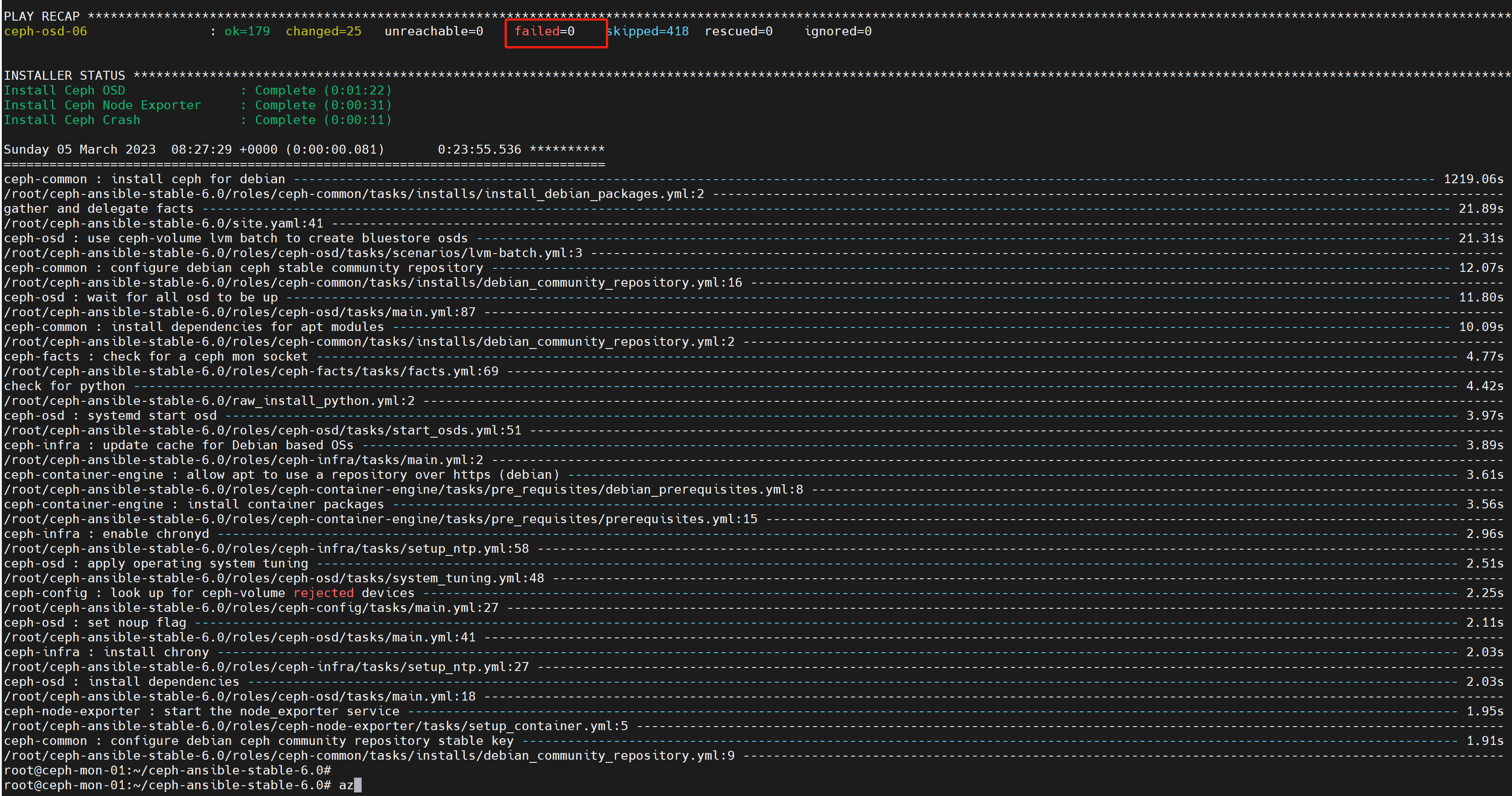The image size is (1512, 796).
Task: Click the prerequisites.yml:15 path line
Action: 380,519
